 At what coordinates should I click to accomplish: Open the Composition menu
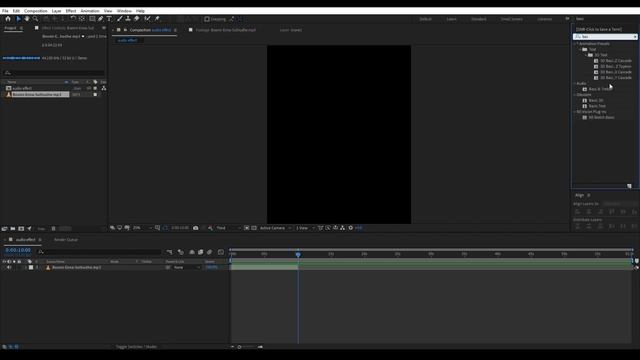36,11
